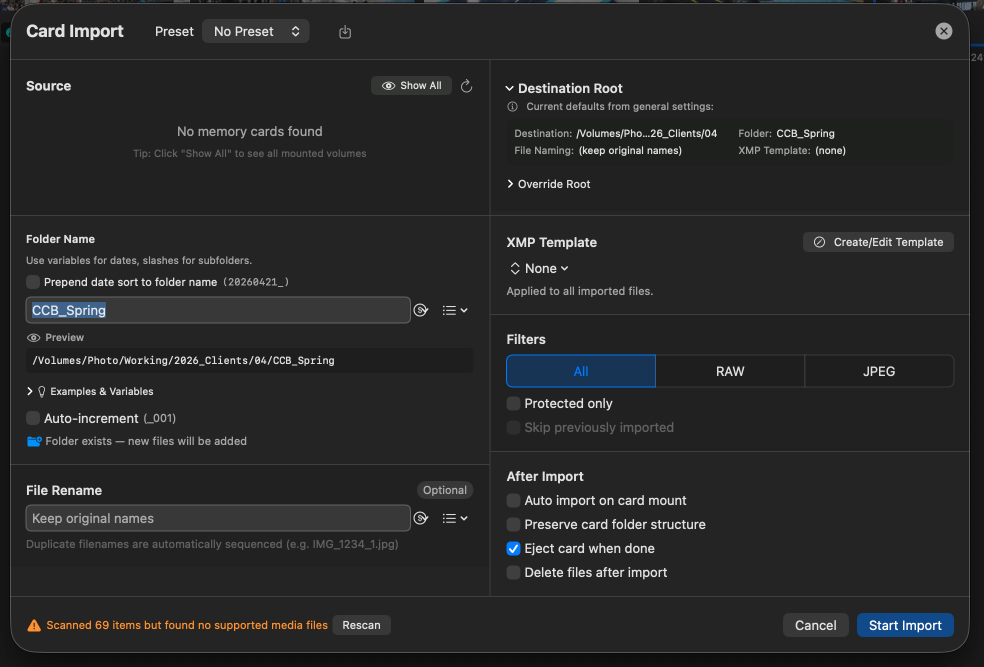Screen dimensions: 984x667
Task: Click the 'No memory cards found' message
Action: coord(250,132)
